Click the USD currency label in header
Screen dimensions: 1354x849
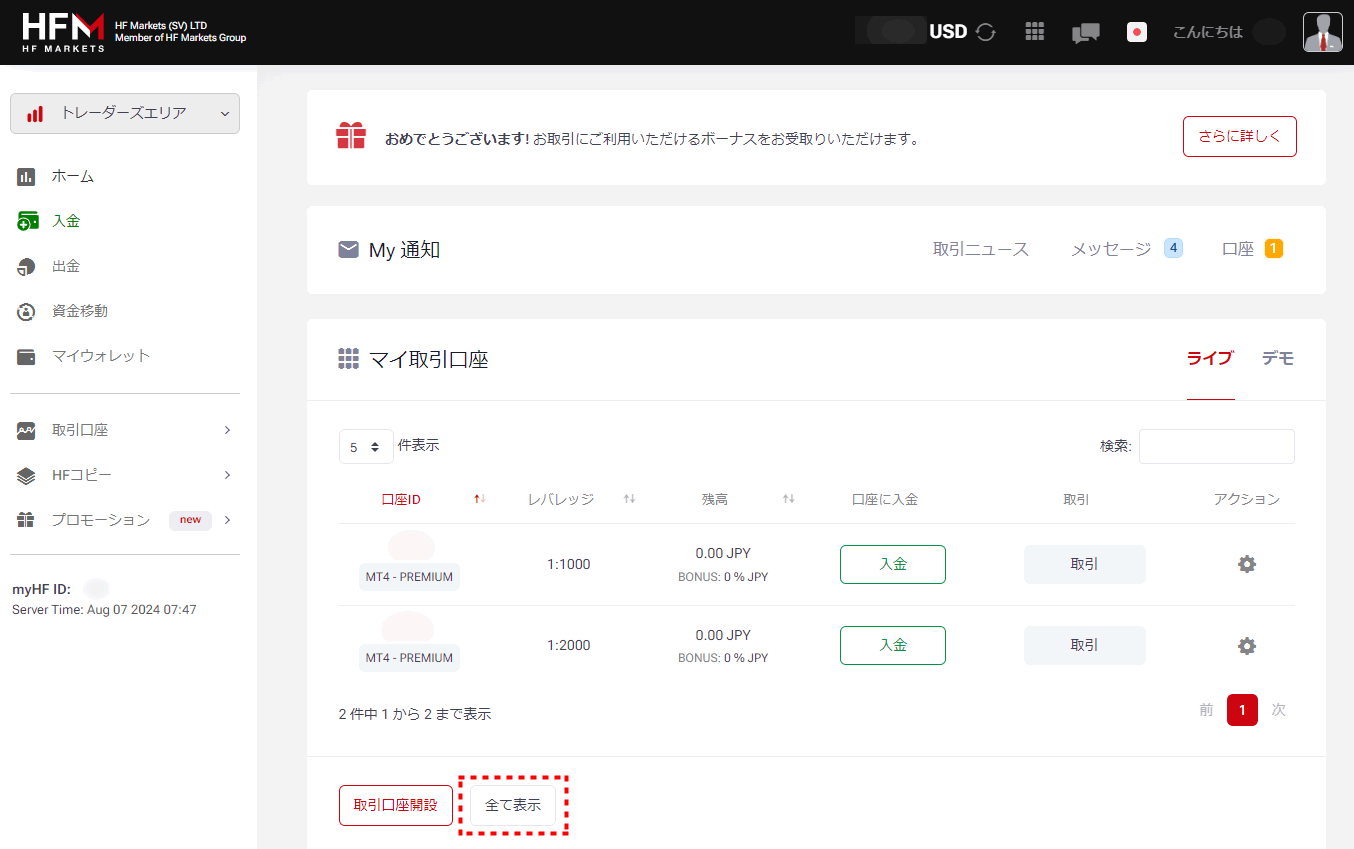[948, 32]
